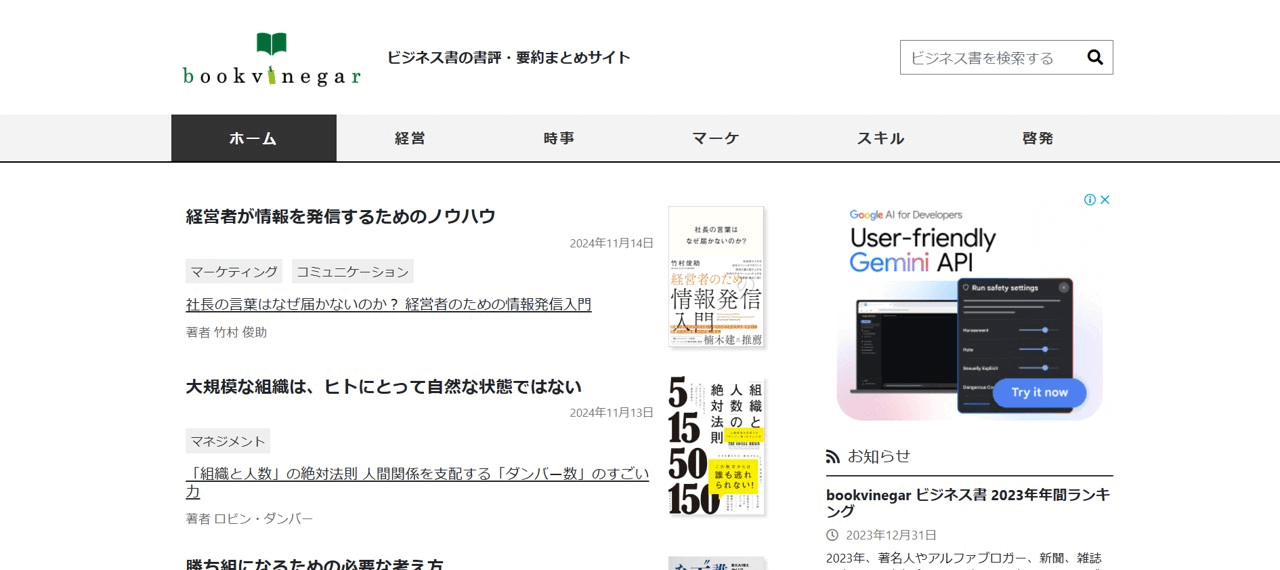Click the search magnifier icon
This screenshot has width=1280, height=570.
(x=1095, y=57)
